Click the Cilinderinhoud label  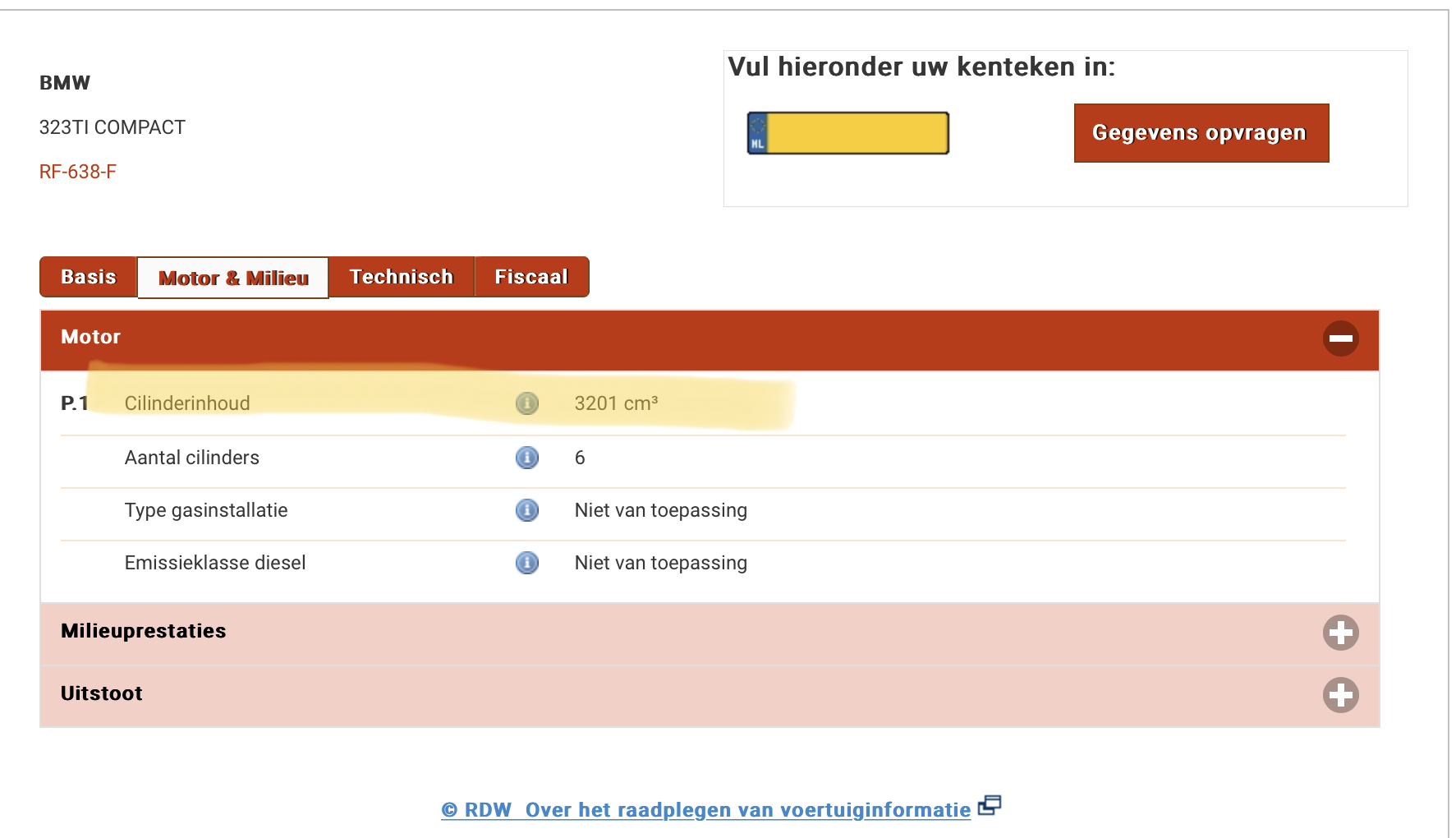[187, 403]
